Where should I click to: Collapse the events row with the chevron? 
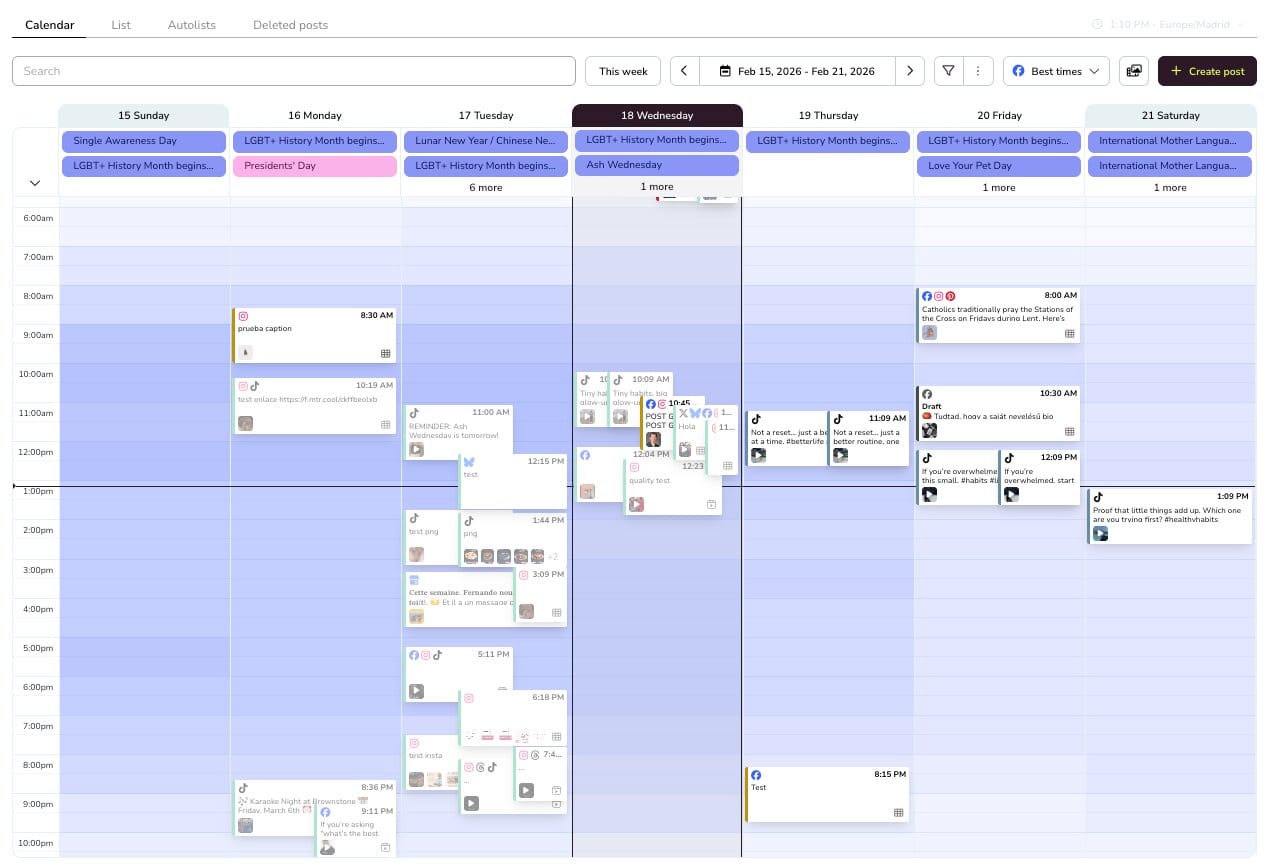(35, 183)
